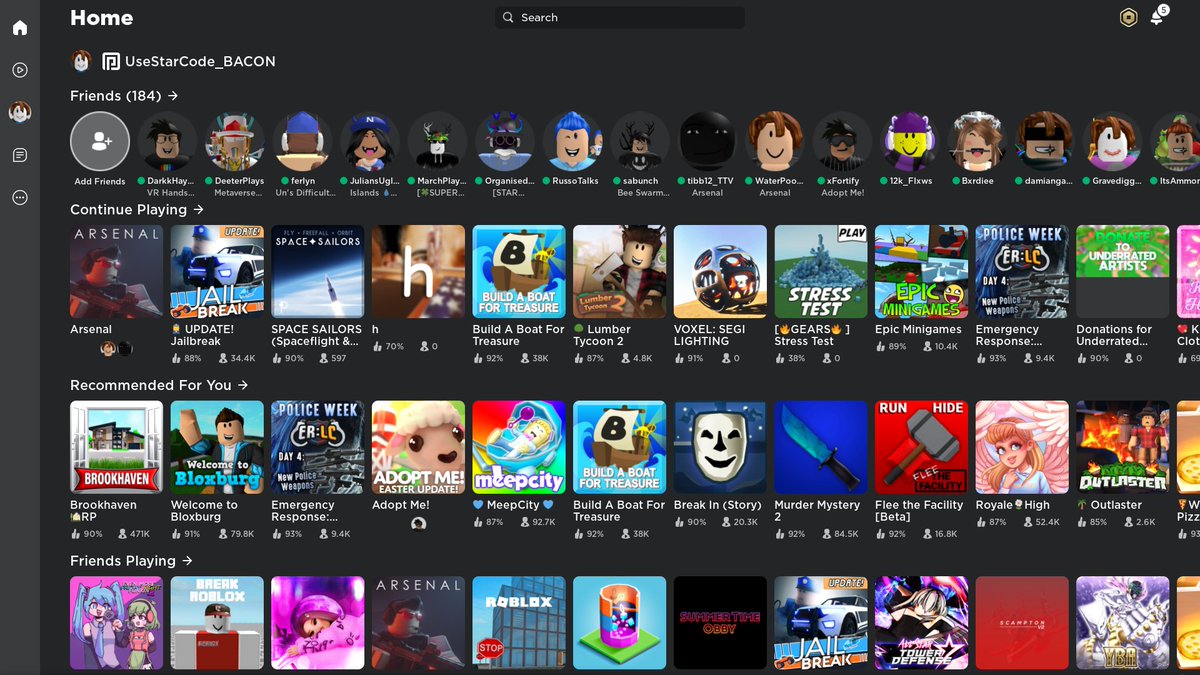1200x675 pixels.
Task: Expand the Recommended For You arrow
Action: tap(242, 385)
